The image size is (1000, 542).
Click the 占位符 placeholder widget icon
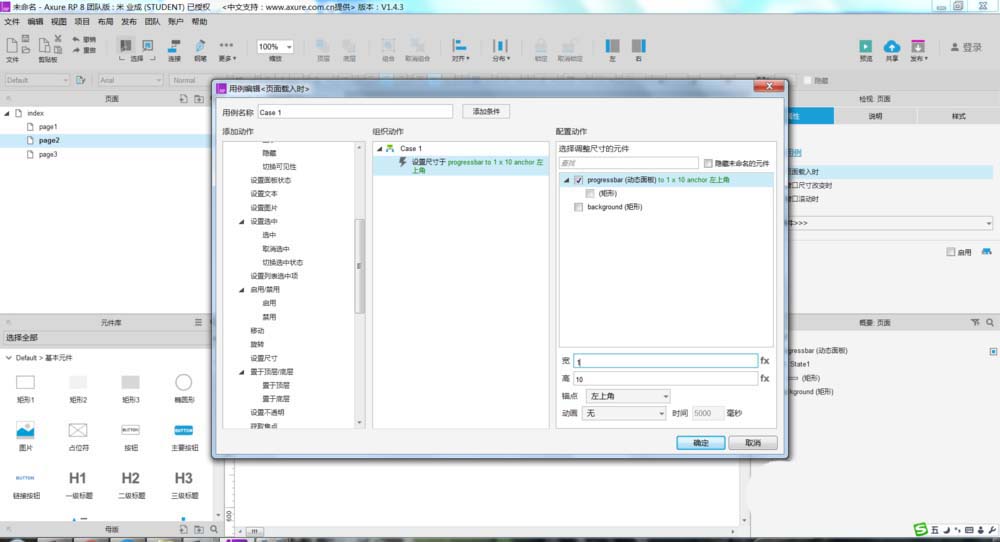78,430
